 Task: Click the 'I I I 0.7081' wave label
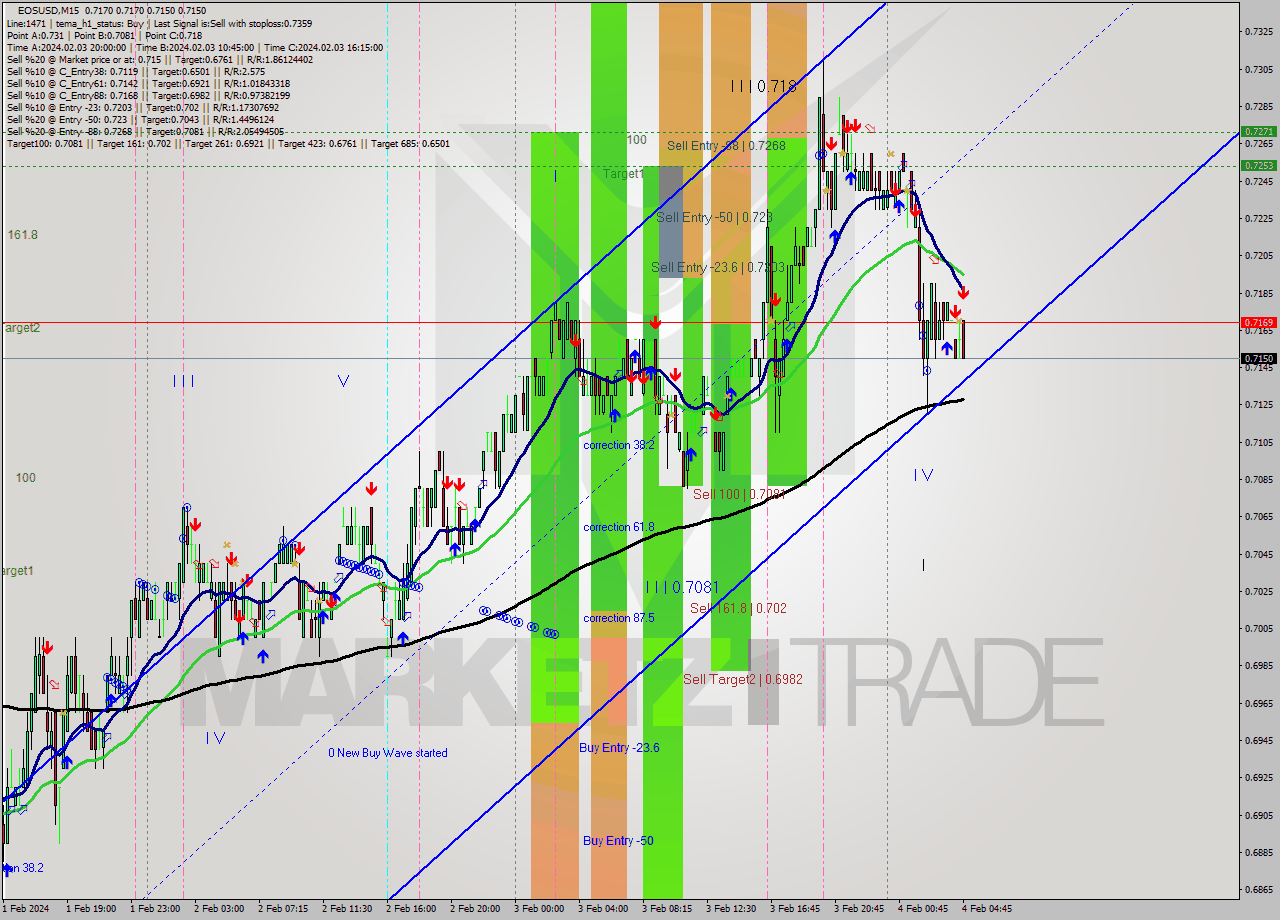[x=683, y=587]
